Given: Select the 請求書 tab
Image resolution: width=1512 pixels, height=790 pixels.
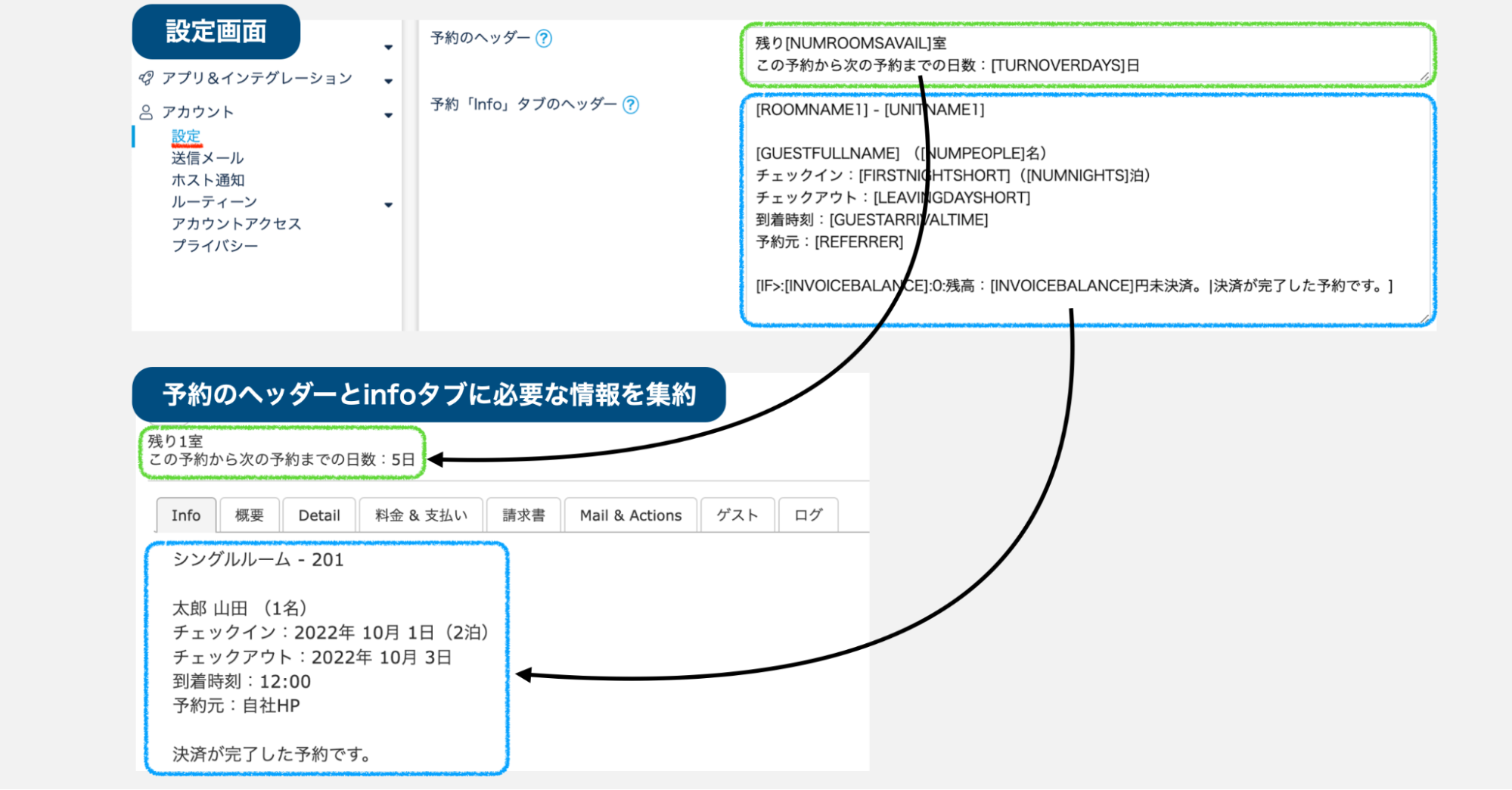Looking at the screenshot, I should pos(523,515).
